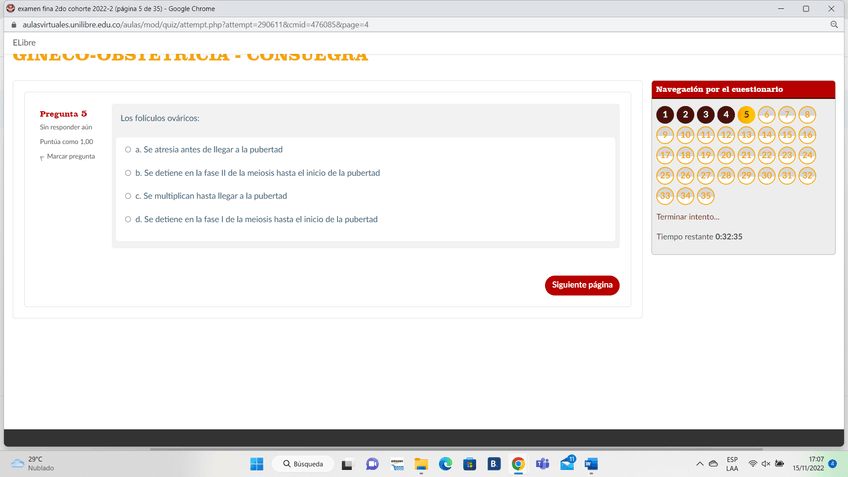Jump to question 30 in navigation

tap(766, 176)
